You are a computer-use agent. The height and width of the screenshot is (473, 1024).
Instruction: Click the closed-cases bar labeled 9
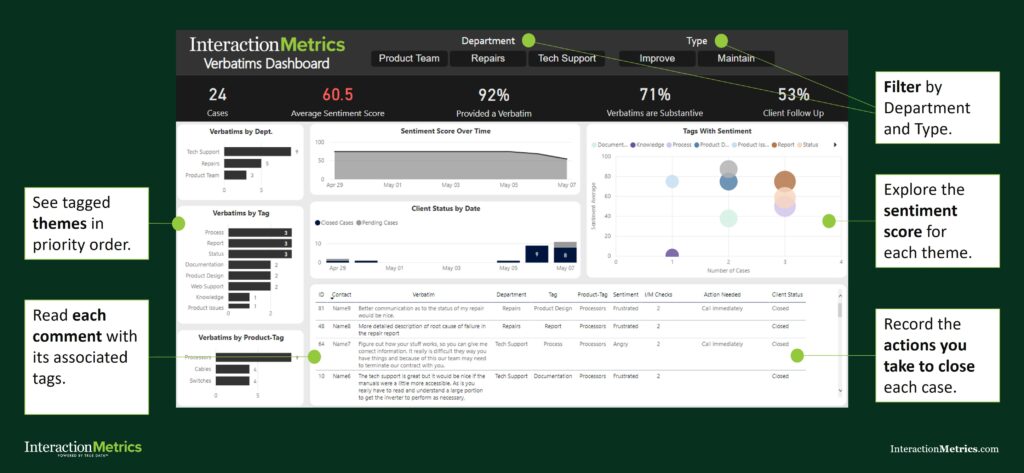tap(537, 254)
